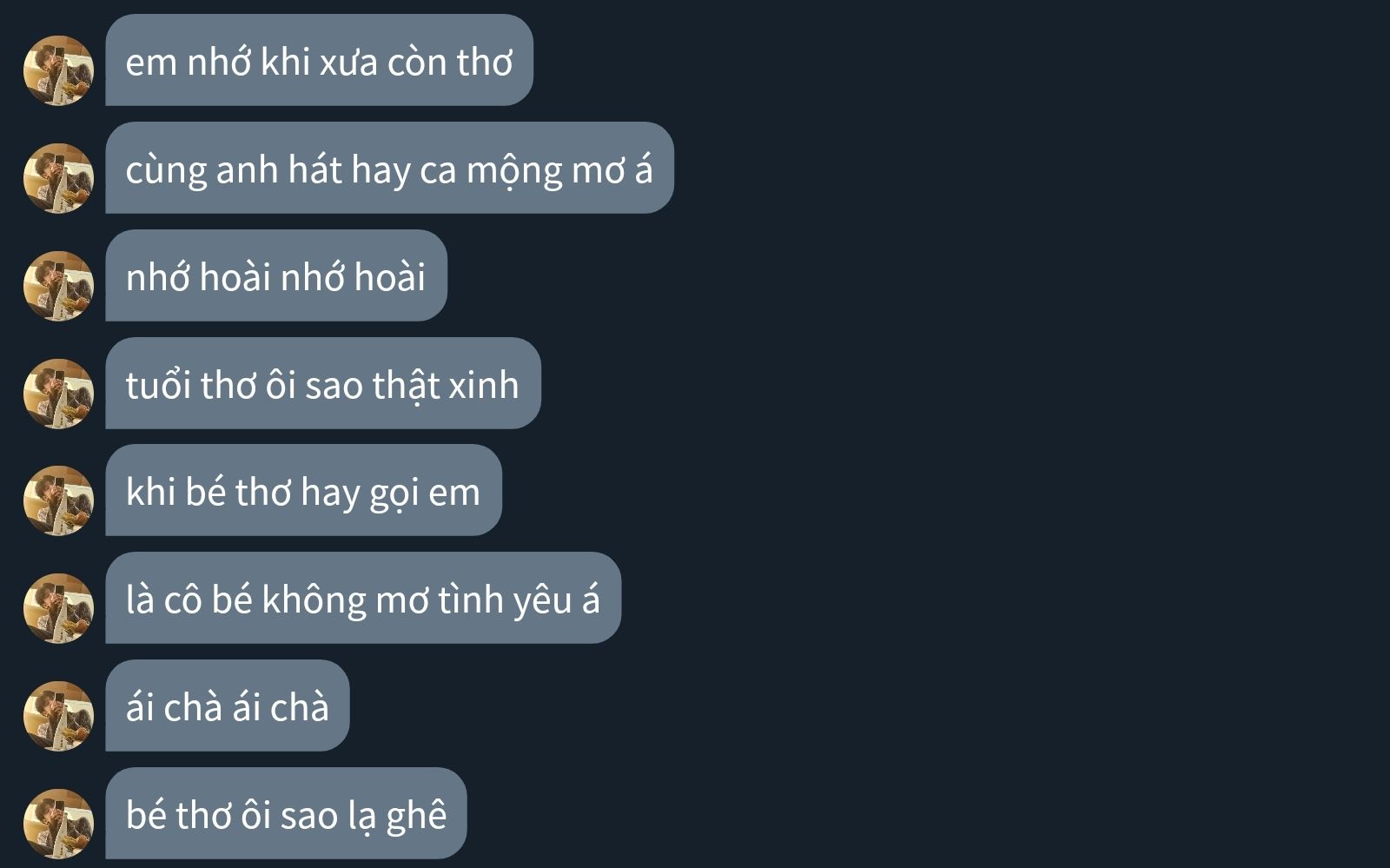Click the word "xinh" in the fourth message
The image size is (1390, 868).
[x=483, y=385]
